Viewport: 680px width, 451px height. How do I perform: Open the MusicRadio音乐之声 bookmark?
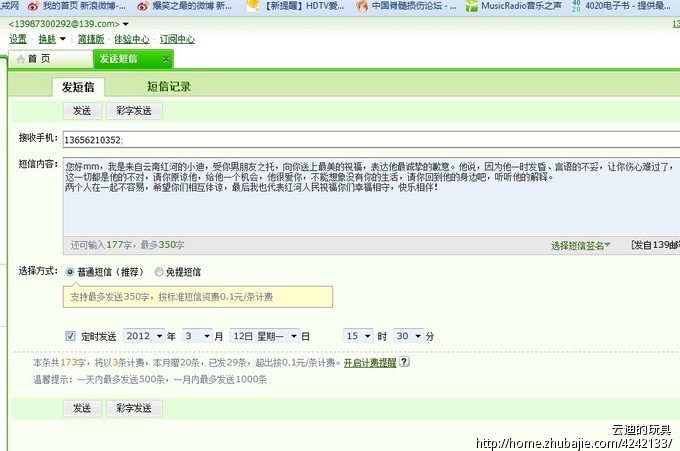click(513, 6)
